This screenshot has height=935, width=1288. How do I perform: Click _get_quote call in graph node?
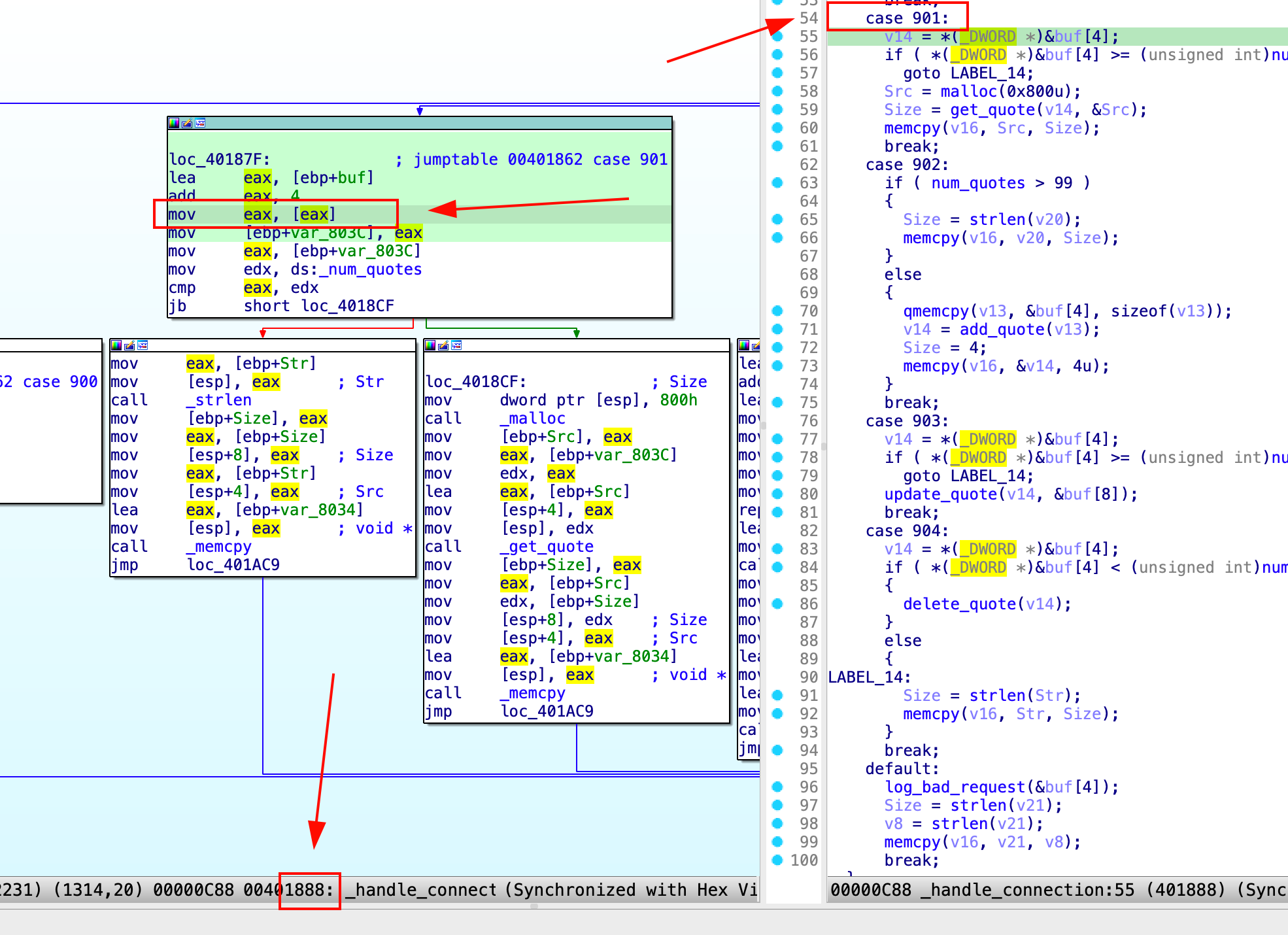(x=547, y=547)
